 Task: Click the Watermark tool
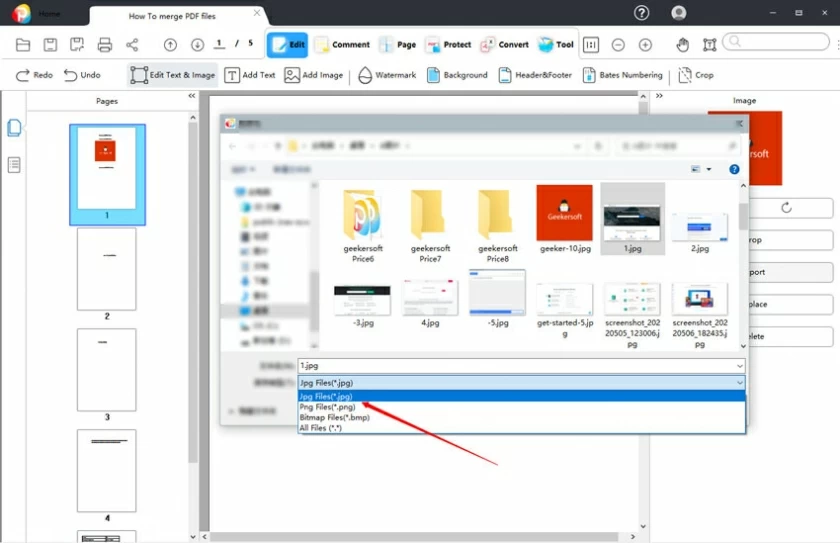tap(387, 75)
